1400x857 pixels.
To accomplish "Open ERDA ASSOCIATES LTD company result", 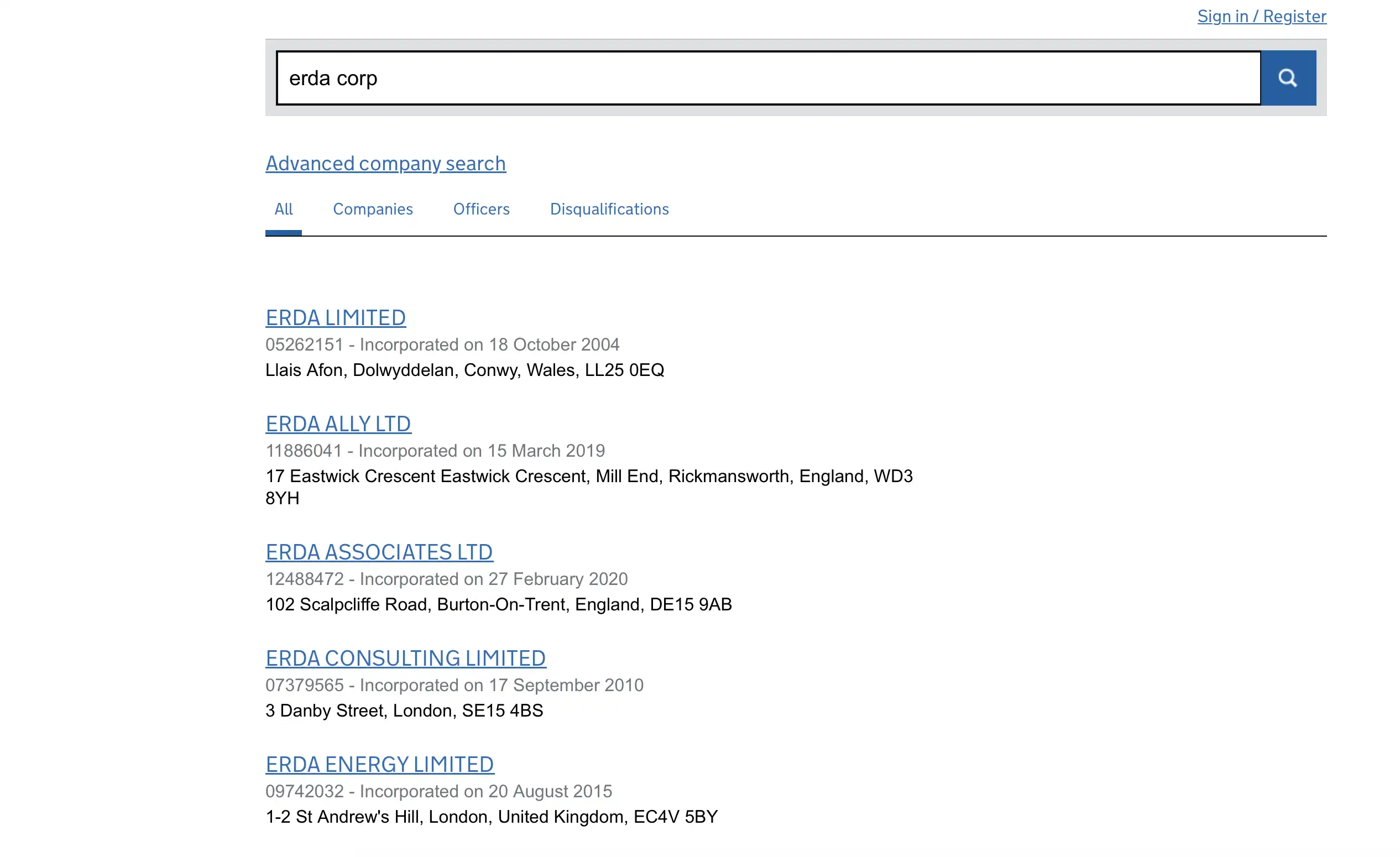I will [379, 552].
